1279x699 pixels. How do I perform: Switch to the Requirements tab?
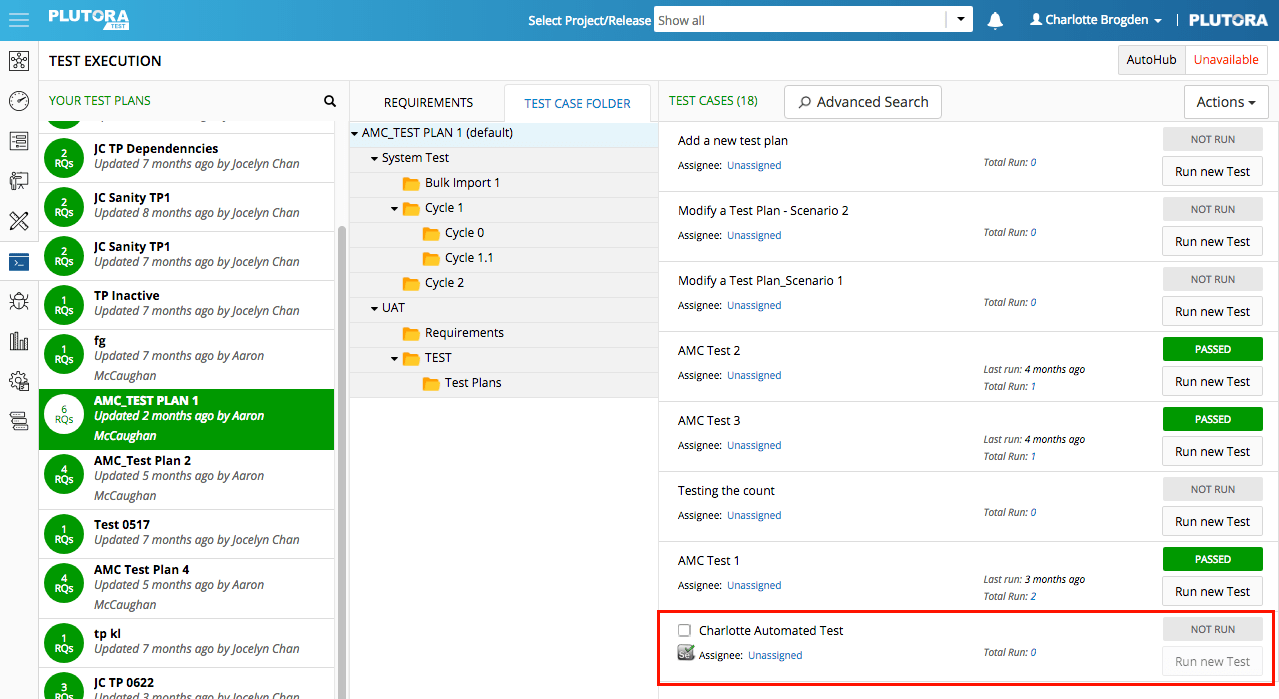point(428,101)
